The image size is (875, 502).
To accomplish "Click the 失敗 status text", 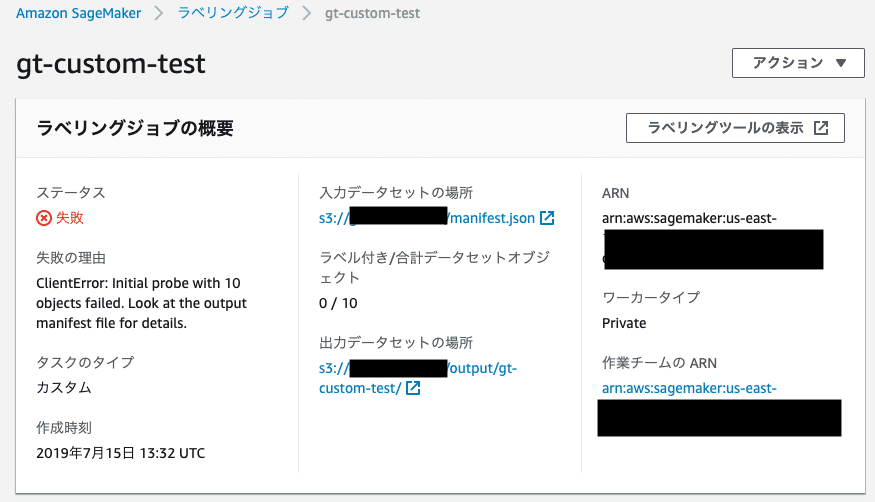I will point(70,218).
